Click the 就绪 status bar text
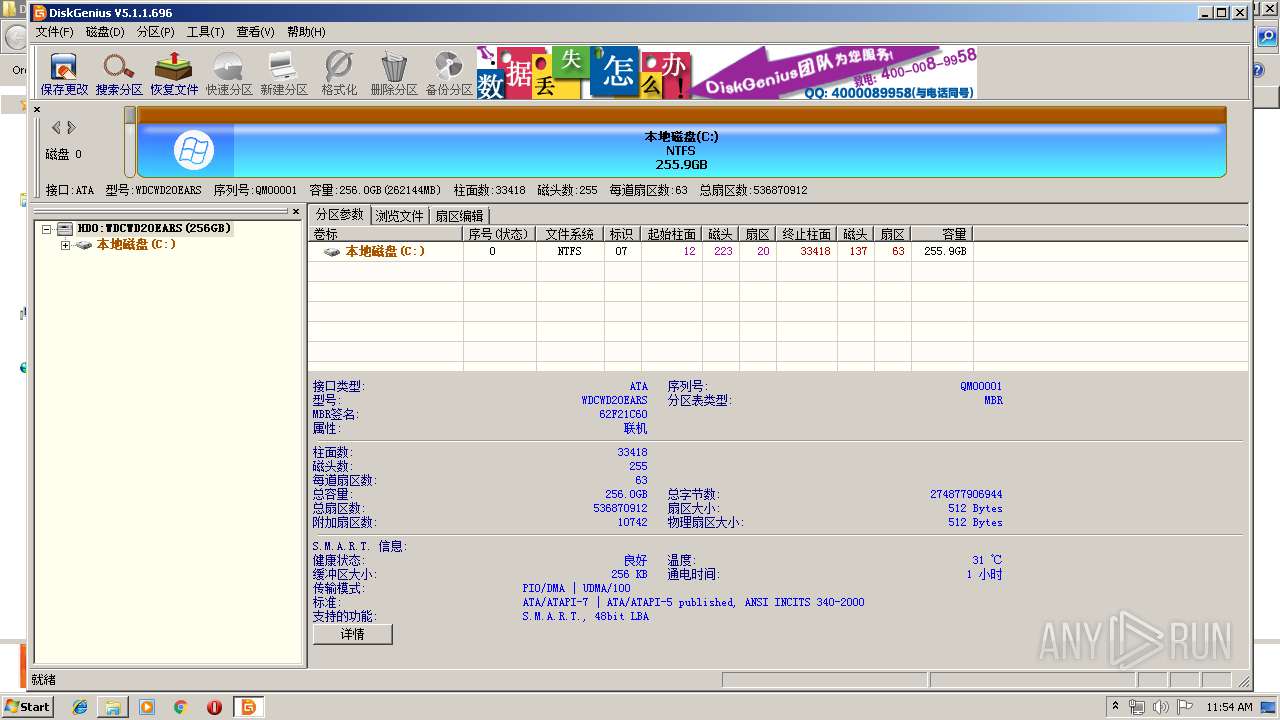Viewport: 1280px width, 720px height. (43, 680)
